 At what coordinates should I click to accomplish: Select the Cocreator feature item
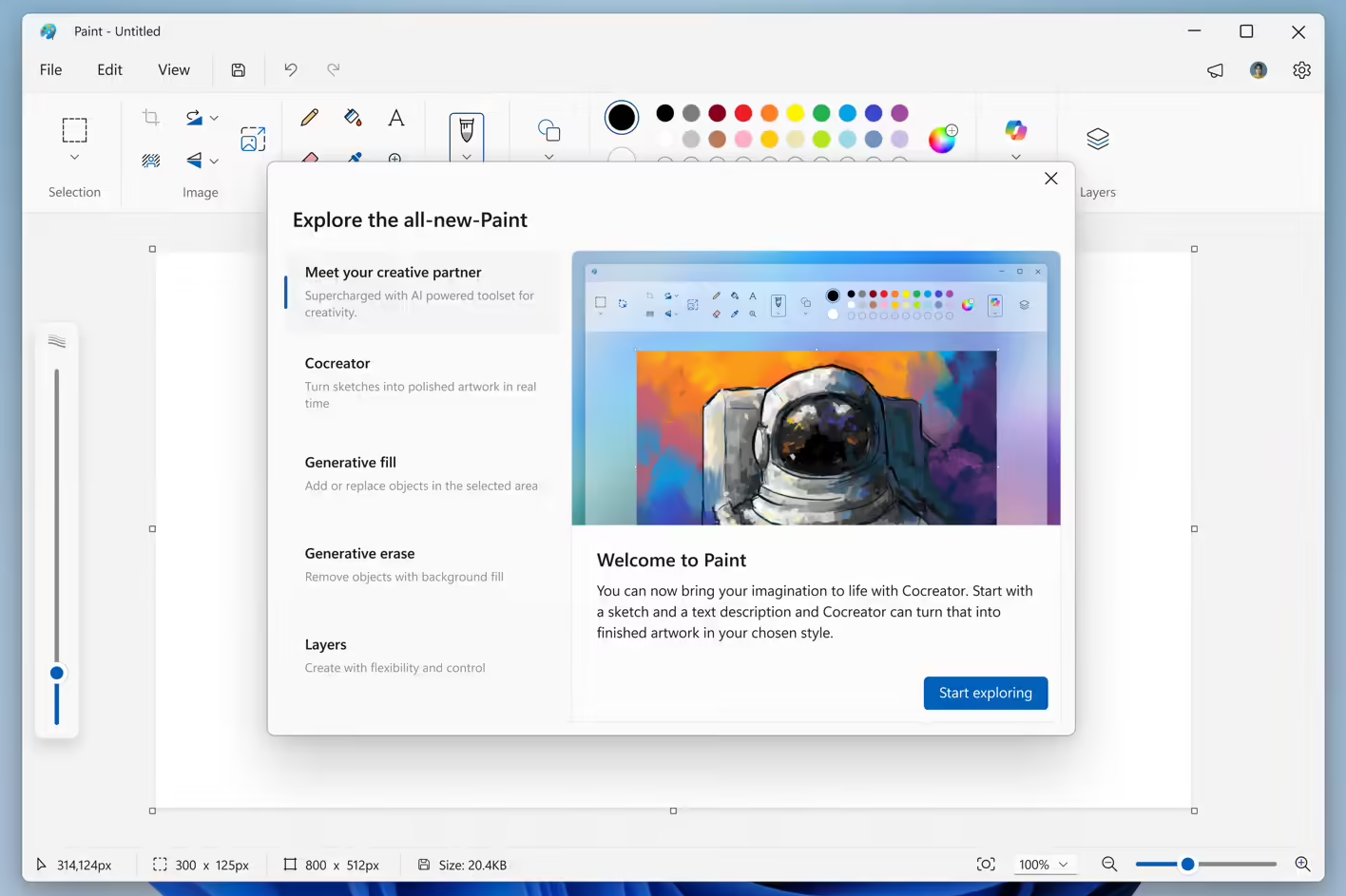423,382
